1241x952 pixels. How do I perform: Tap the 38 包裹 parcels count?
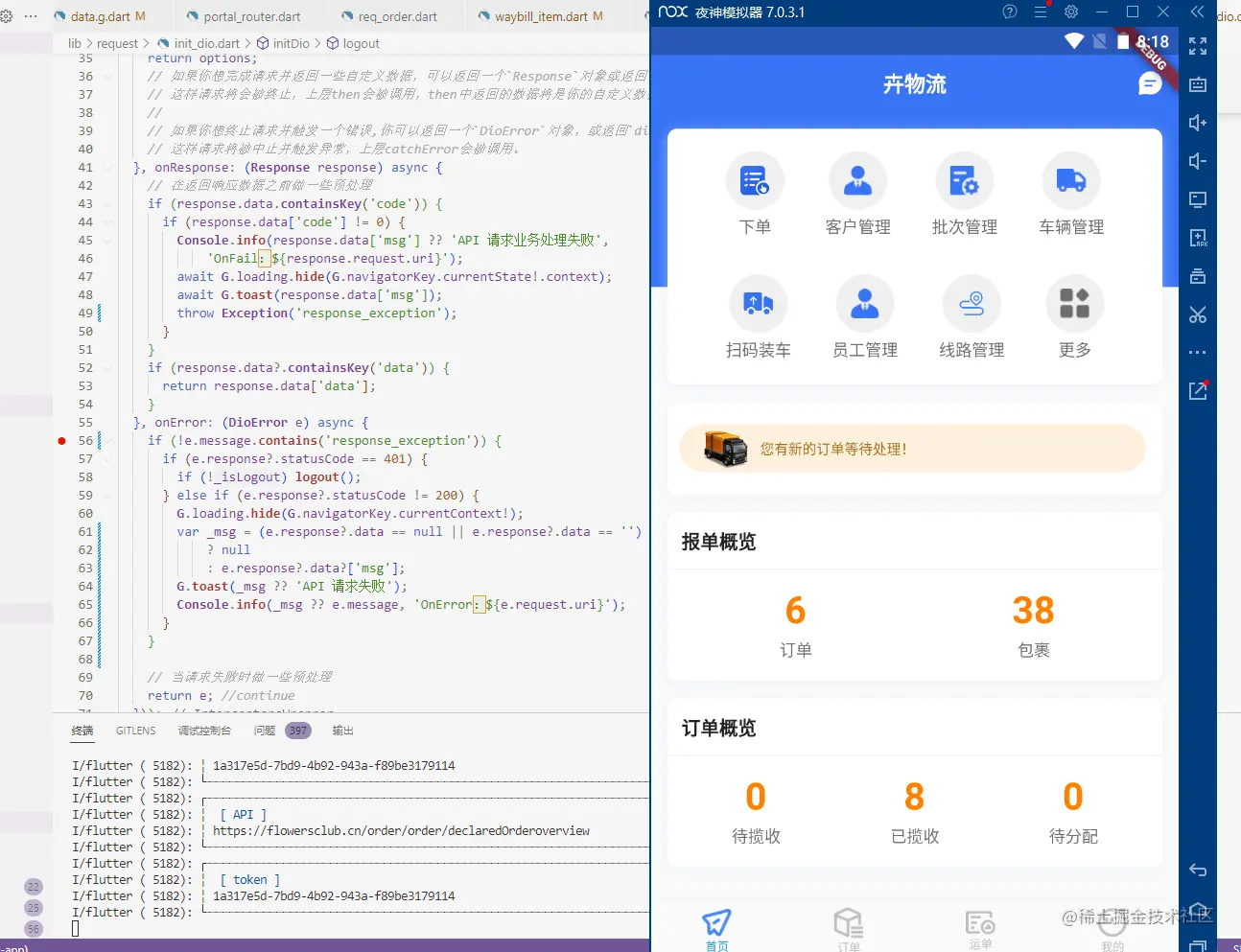tap(1033, 625)
